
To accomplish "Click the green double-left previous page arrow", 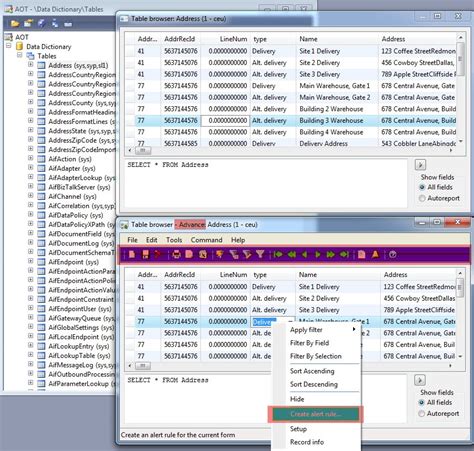I will click(292, 255).
